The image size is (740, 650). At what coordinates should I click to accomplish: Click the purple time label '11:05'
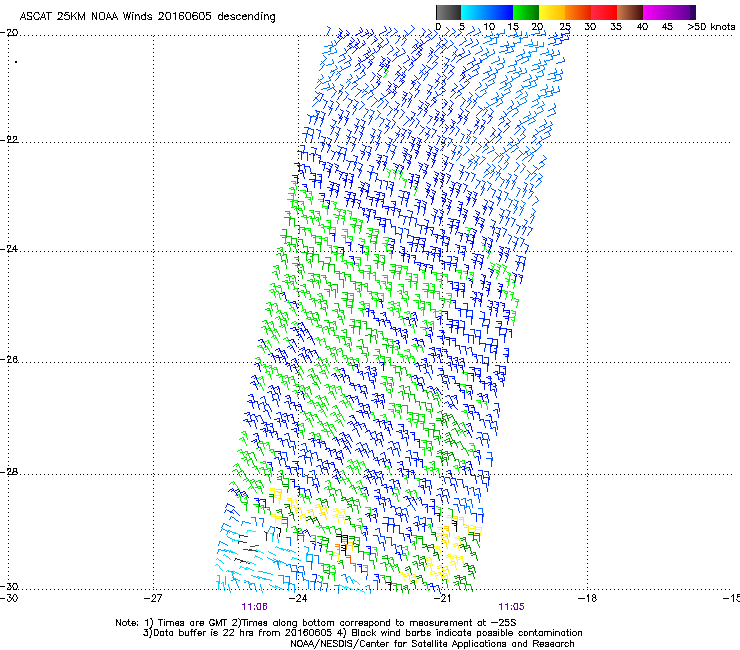click(512, 607)
